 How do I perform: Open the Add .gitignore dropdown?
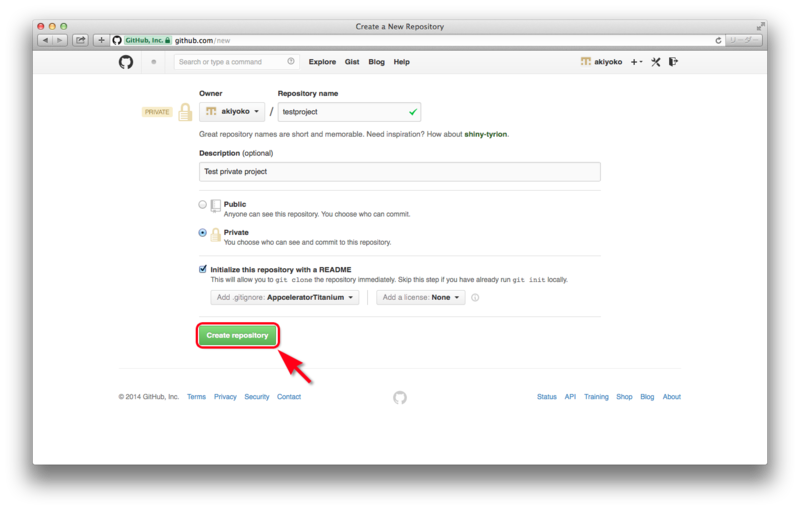point(285,298)
